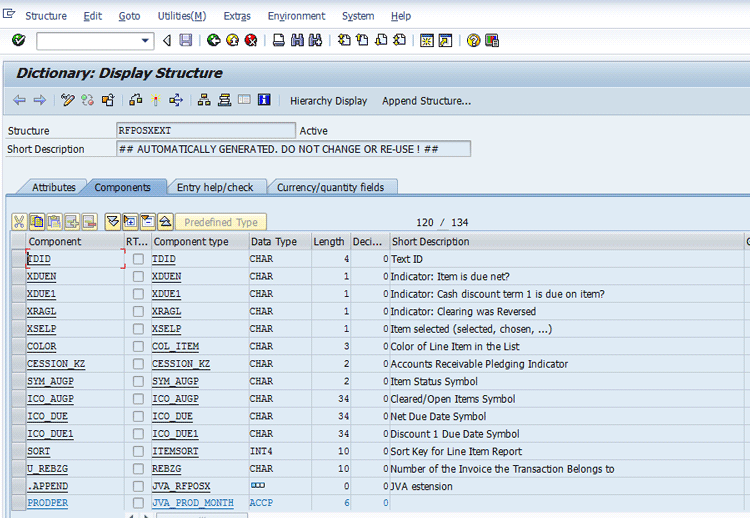The width and height of the screenshot is (750, 518).
Task: Click the JVA_PROD_MONTH component type link
Action: point(193,503)
